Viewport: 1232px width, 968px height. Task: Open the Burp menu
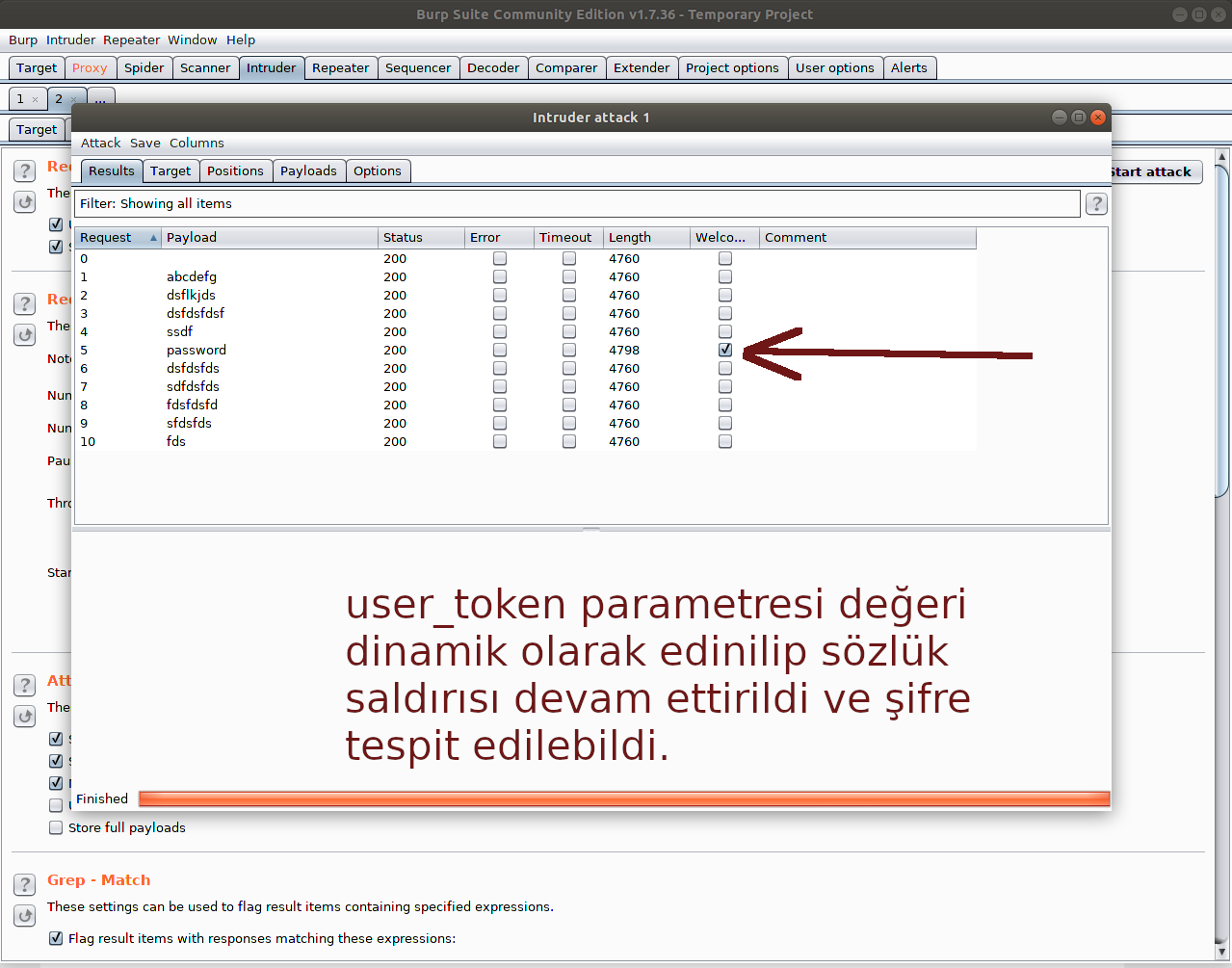point(23,39)
